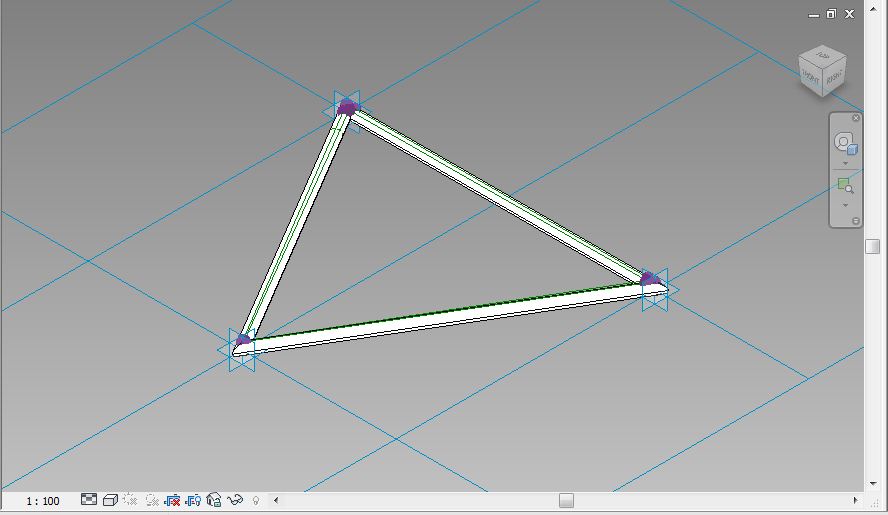Close the view window
This screenshot has height=515, width=888.
[x=849, y=14]
